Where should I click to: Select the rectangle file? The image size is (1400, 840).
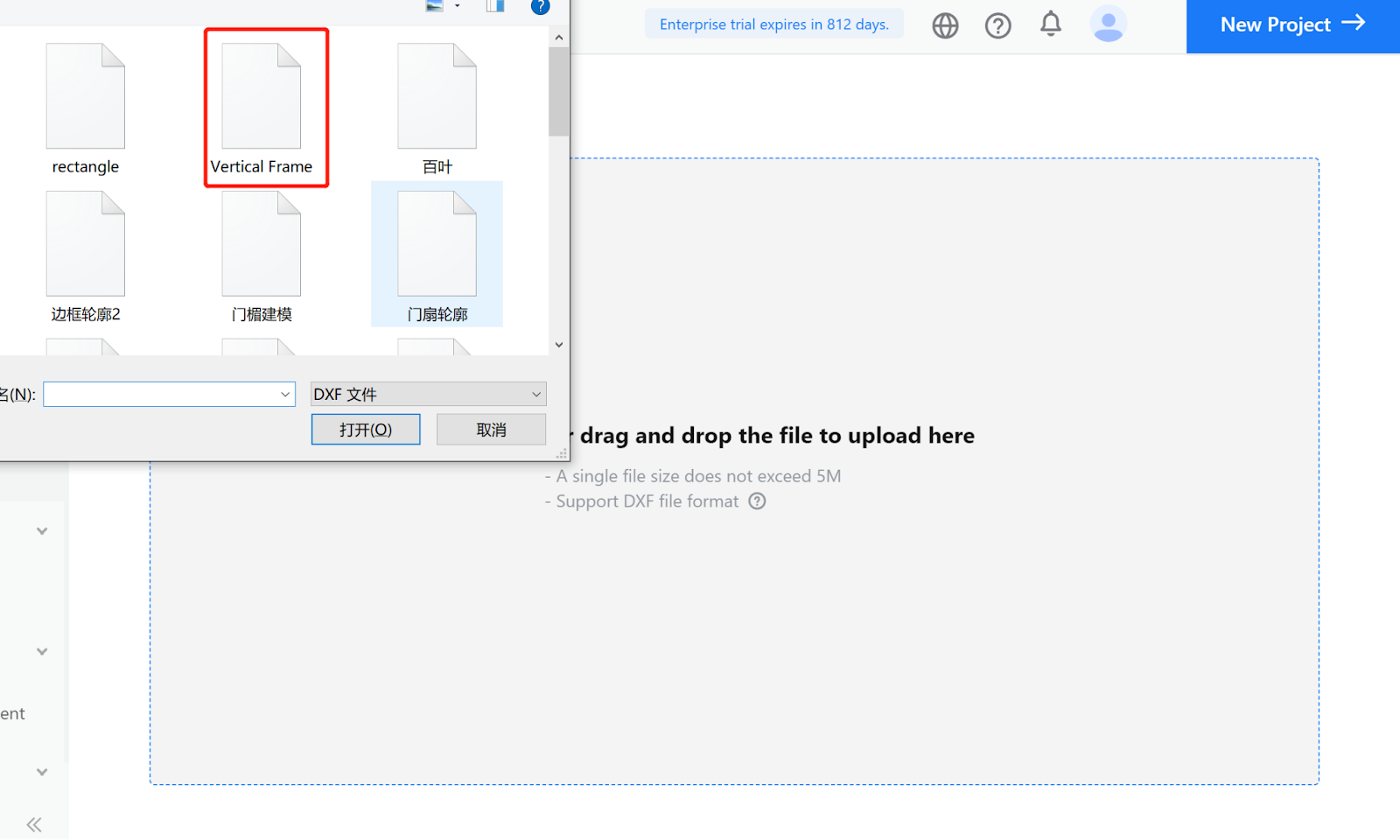pyautogui.click(x=86, y=108)
